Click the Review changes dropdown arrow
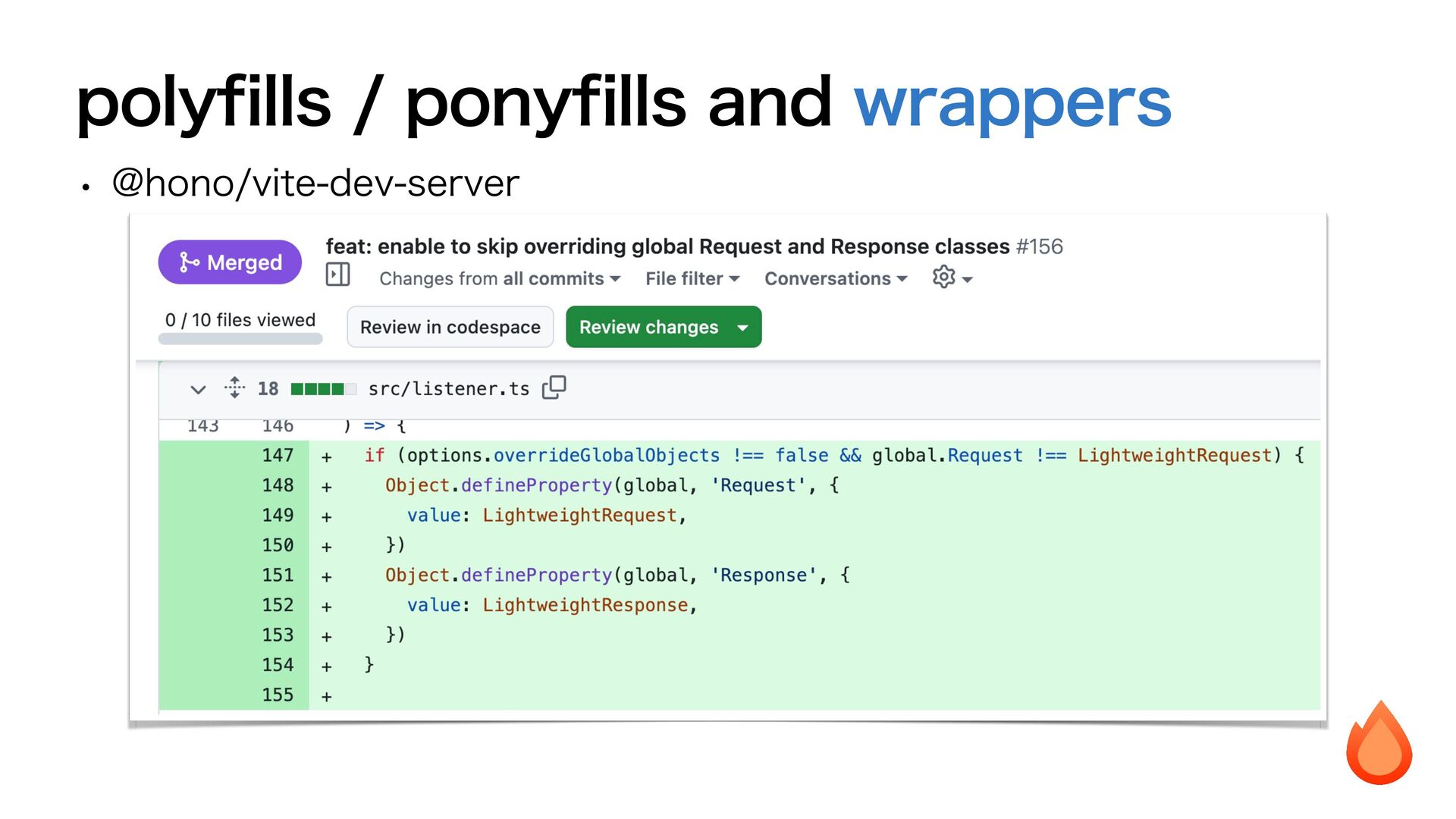Image resolution: width=1456 pixels, height=819 pixels. [x=743, y=328]
